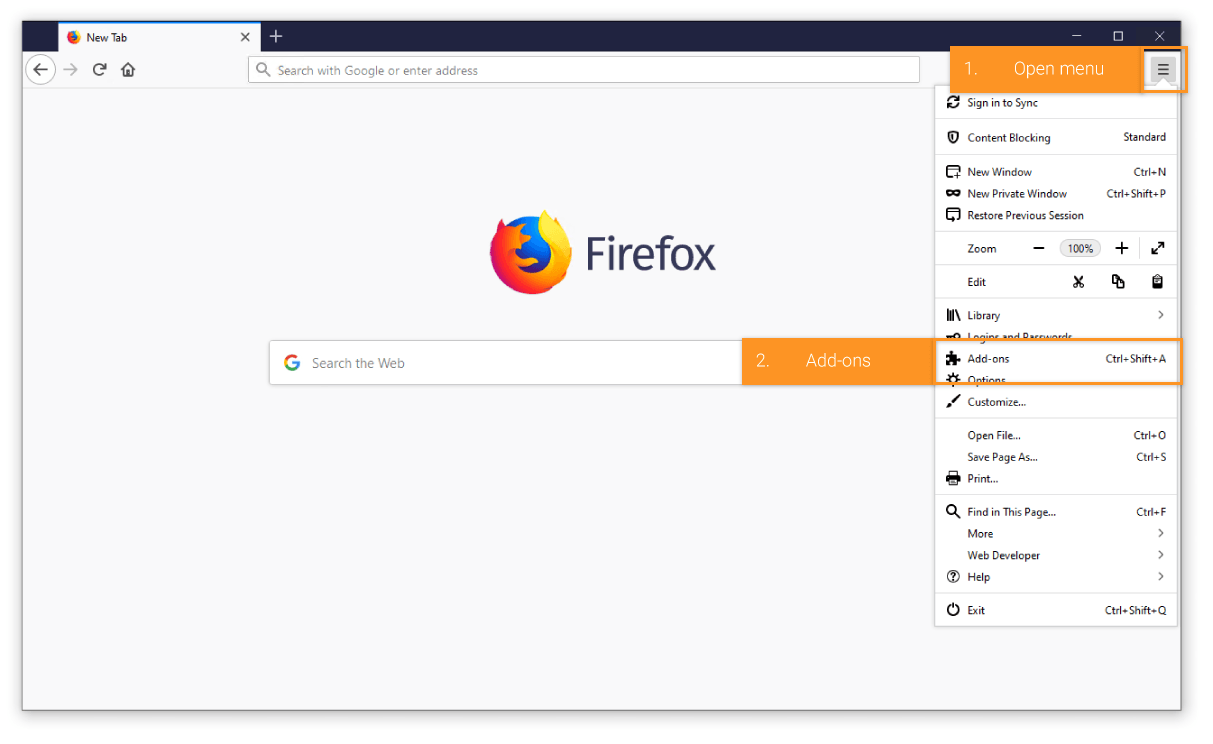Choose Exit from the menu
1213x744 pixels.
1056,610
